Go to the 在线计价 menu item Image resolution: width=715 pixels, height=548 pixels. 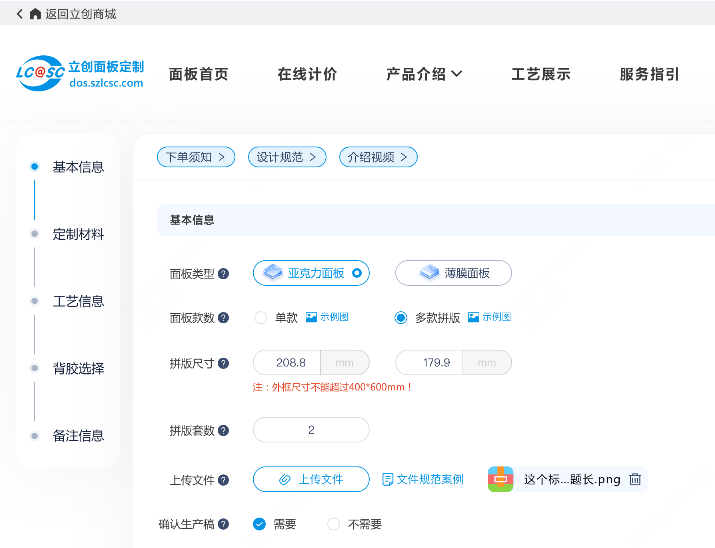click(307, 74)
